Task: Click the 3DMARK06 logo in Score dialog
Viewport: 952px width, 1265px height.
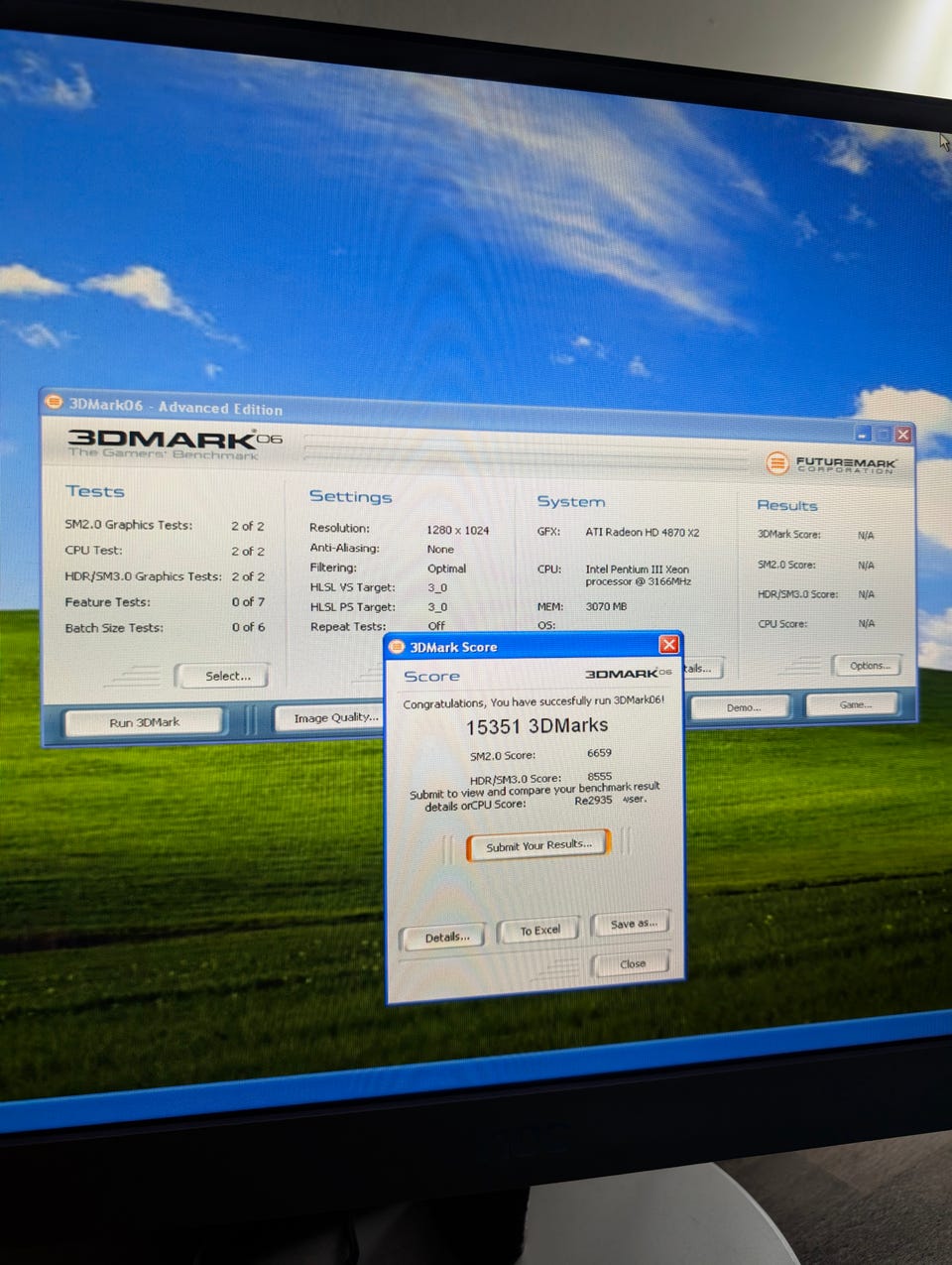Action: point(628,674)
